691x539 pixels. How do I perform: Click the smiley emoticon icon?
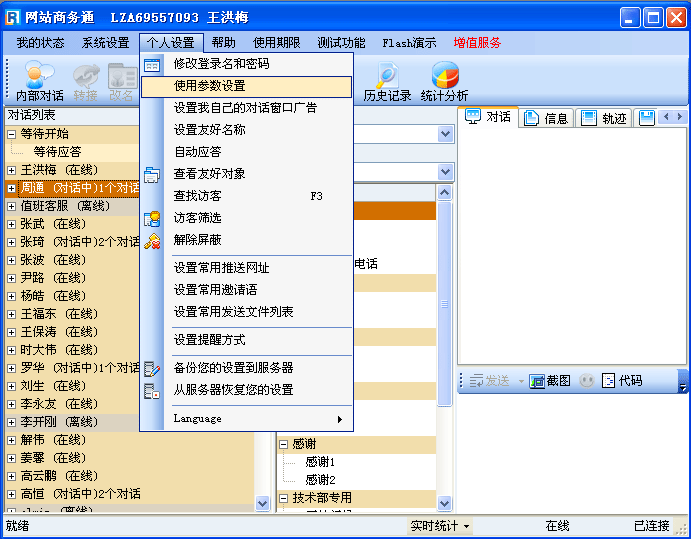pos(586,381)
